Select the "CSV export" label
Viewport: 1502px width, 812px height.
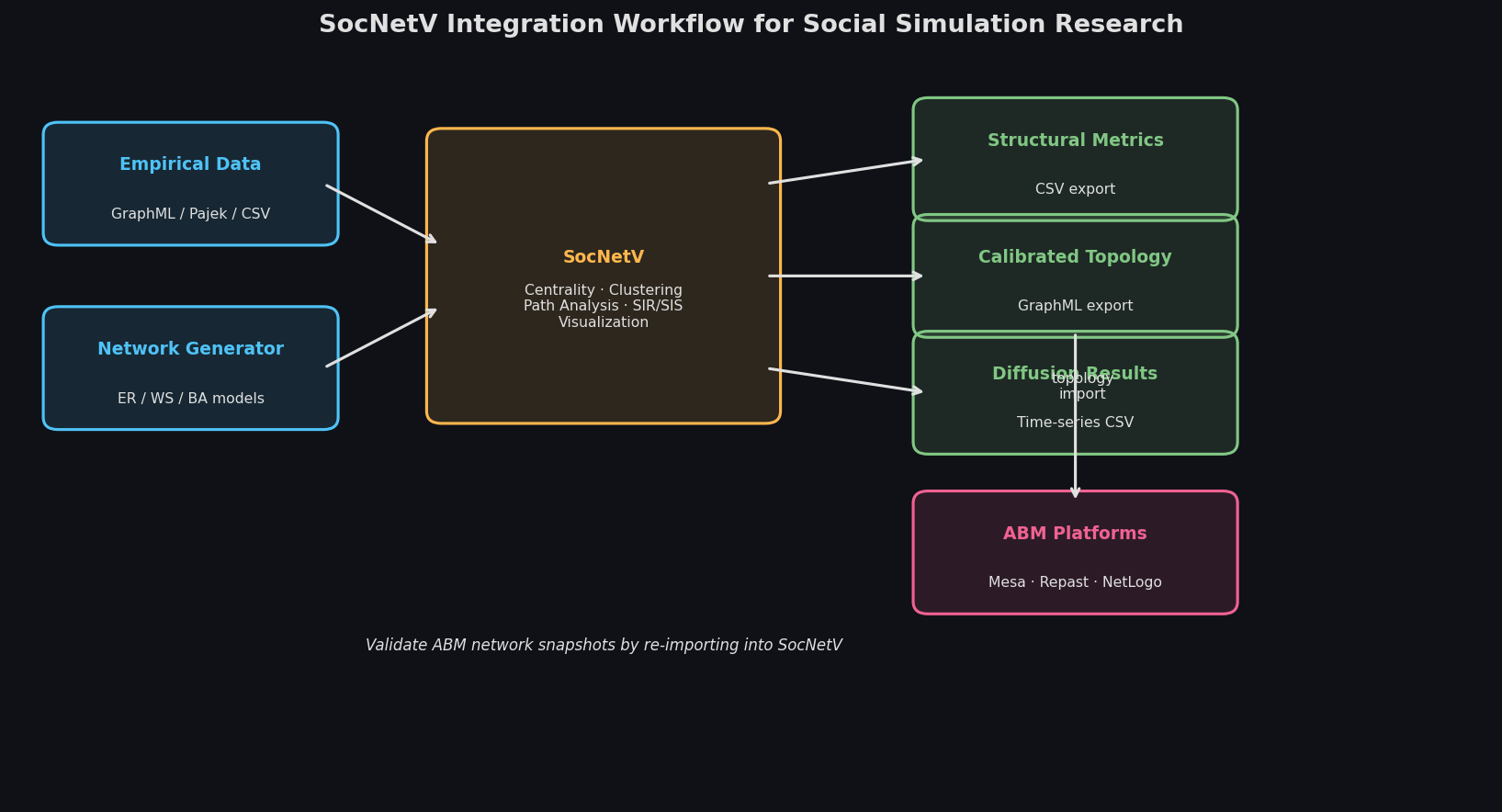(x=1075, y=189)
